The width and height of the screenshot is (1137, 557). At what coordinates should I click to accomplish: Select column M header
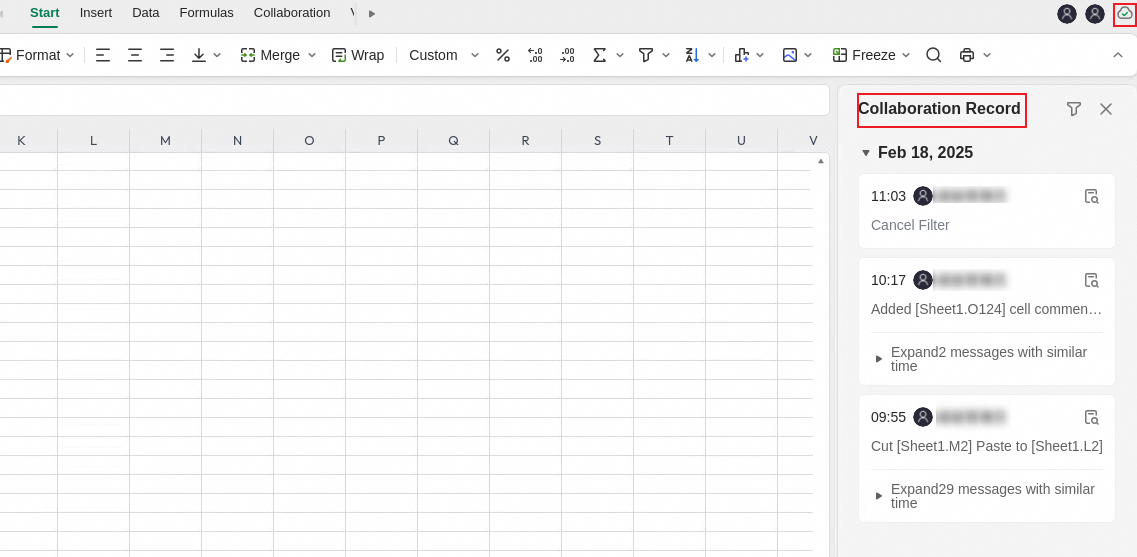pos(165,141)
